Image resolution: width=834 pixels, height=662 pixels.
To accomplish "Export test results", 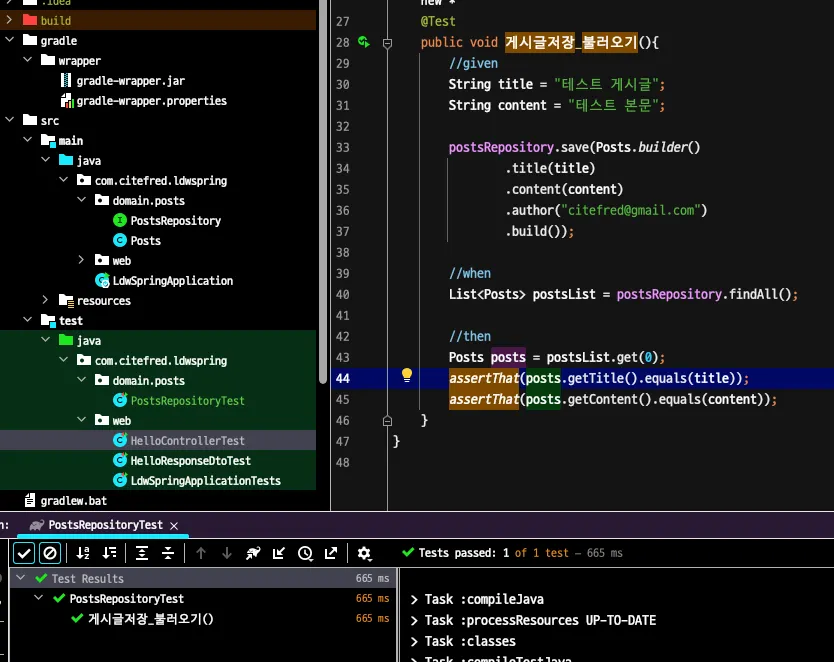I will coord(331,553).
